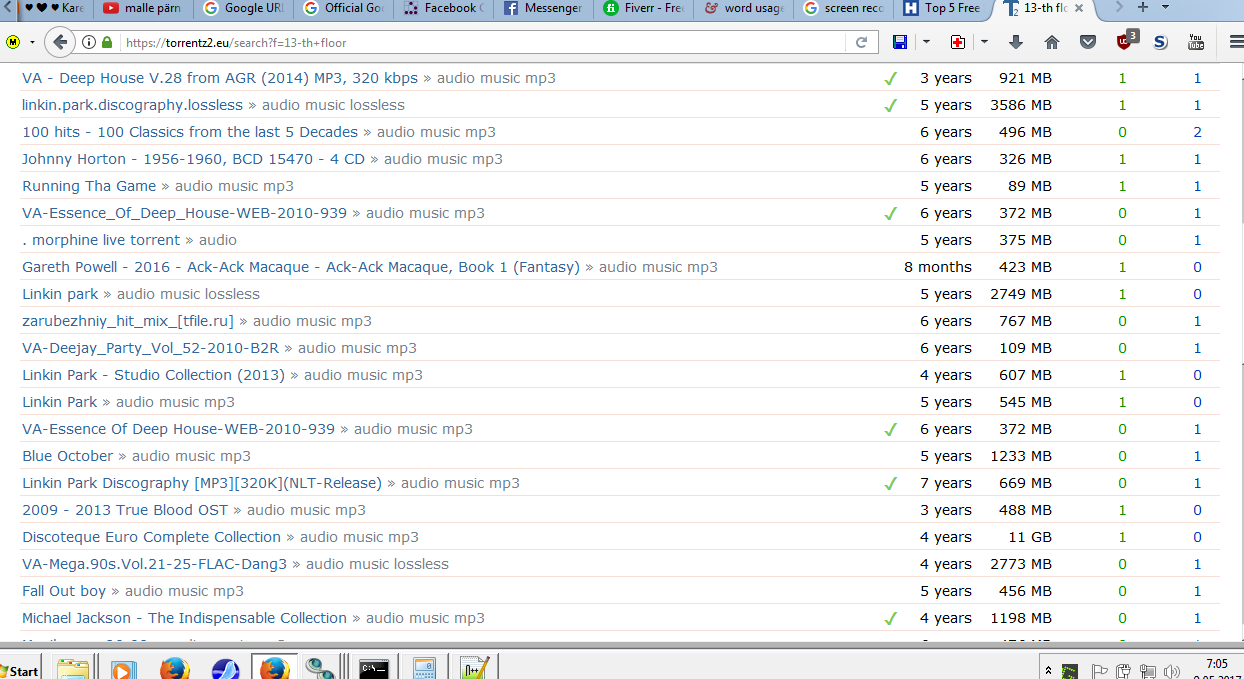Click the green padlock security icon
Viewport: 1244px width, 679px height.
coord(108,43)
